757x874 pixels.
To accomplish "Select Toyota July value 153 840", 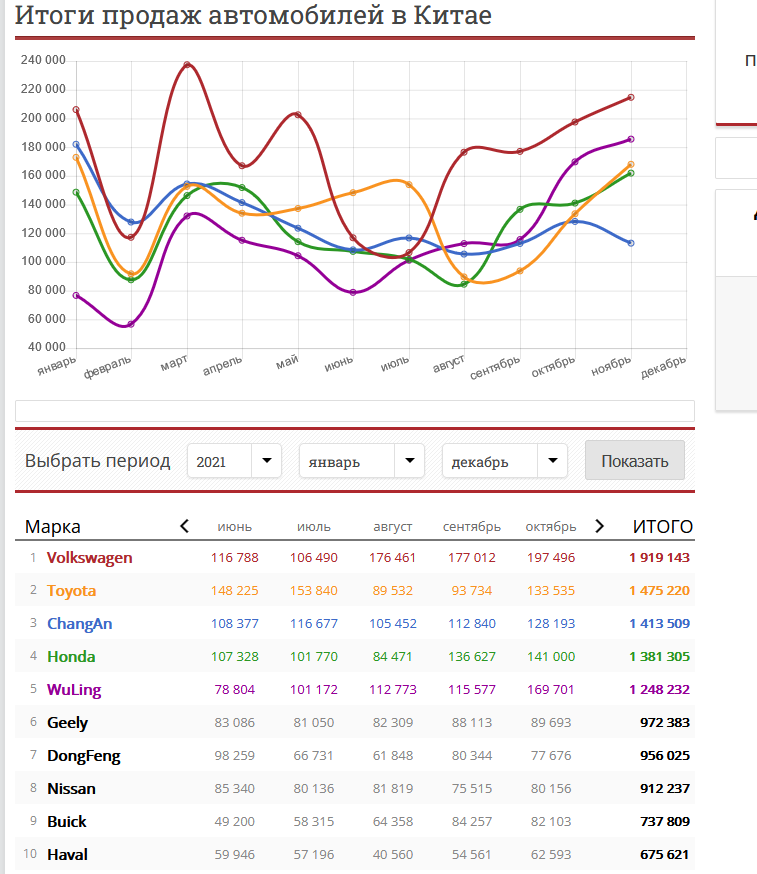I will point(314,590).
